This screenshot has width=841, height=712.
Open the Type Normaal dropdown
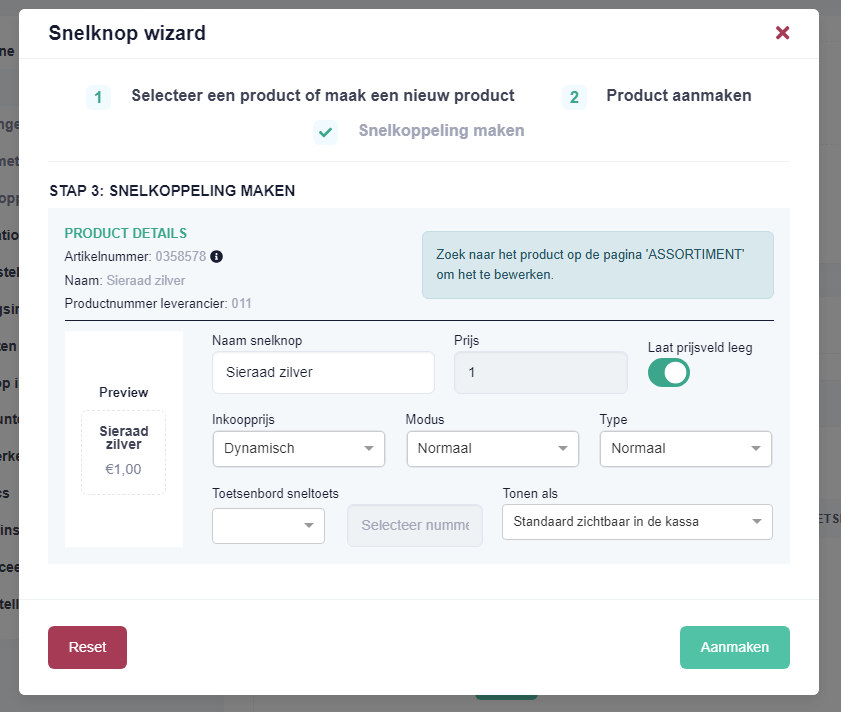point(685,449)
